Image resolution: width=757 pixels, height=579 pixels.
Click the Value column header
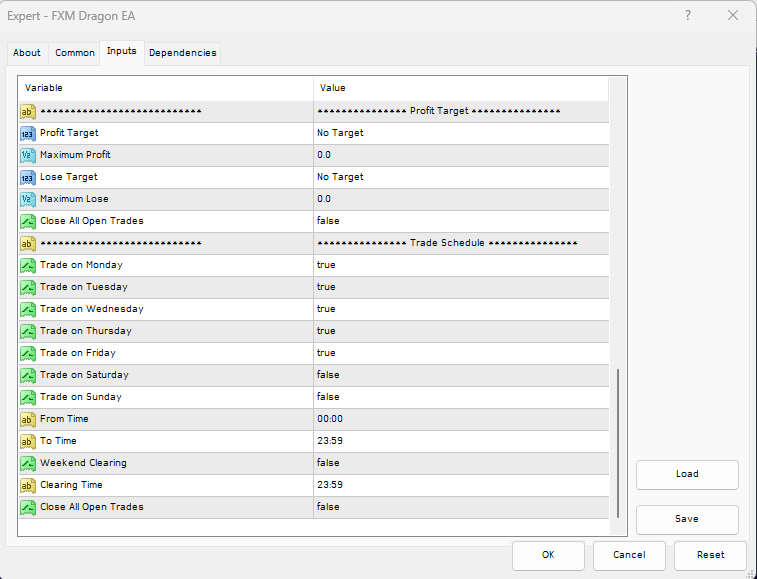(461, 88)
